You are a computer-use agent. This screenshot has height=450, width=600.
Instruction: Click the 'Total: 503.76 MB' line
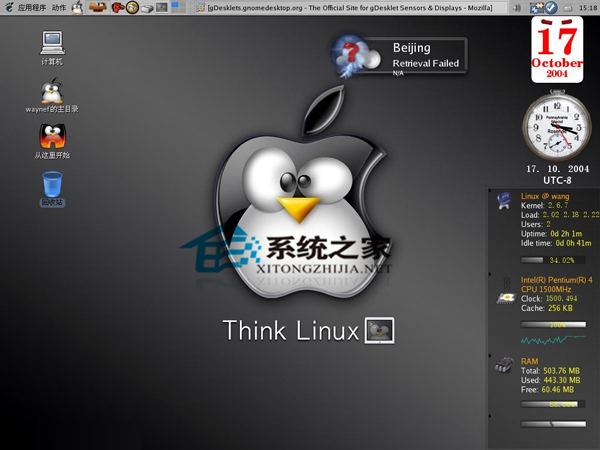tap(550, 371)
